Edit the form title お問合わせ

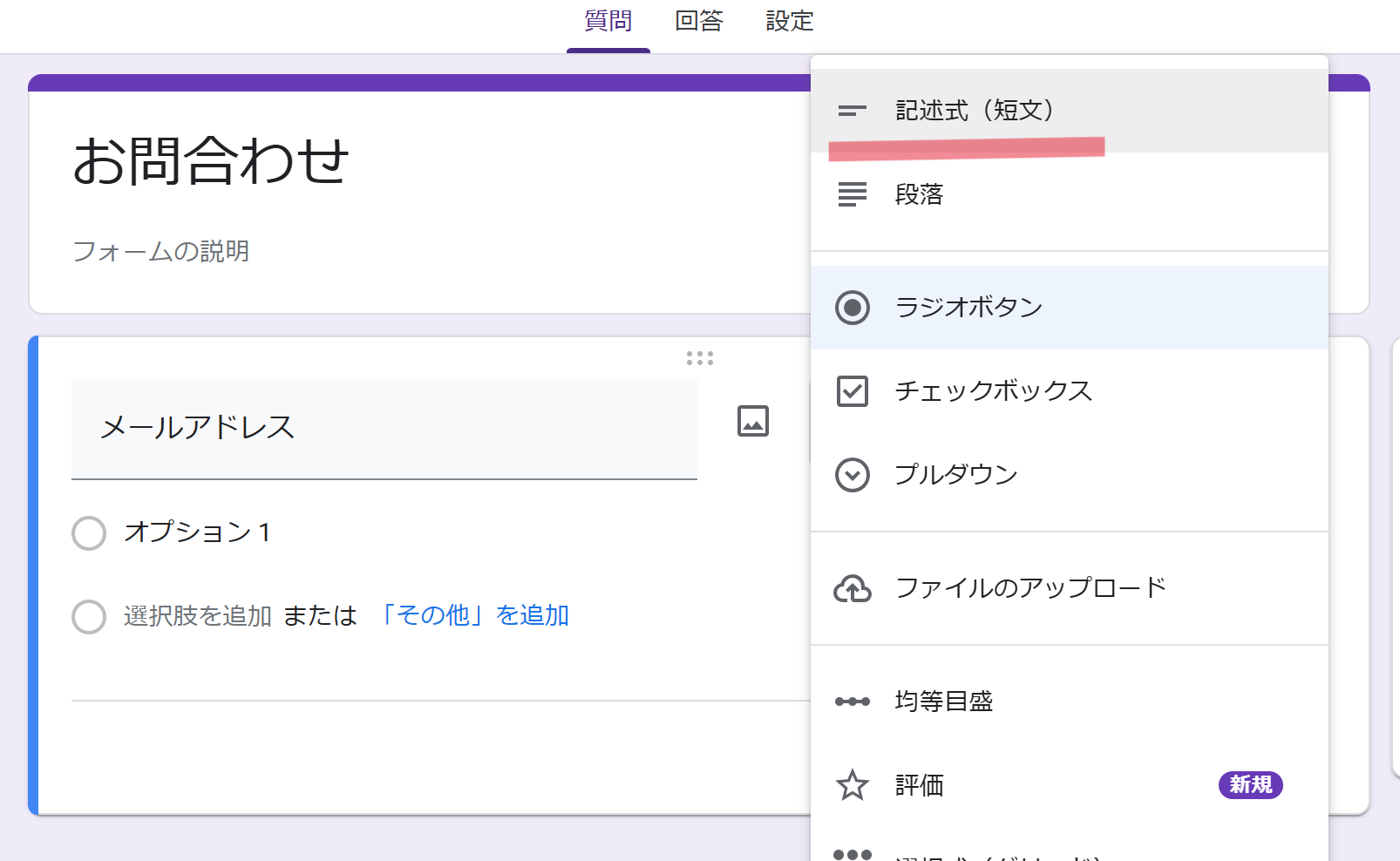211,161
